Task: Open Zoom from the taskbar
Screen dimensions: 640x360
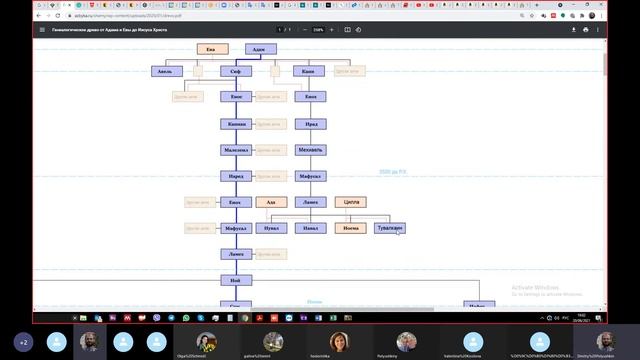Action: point(289,318)
